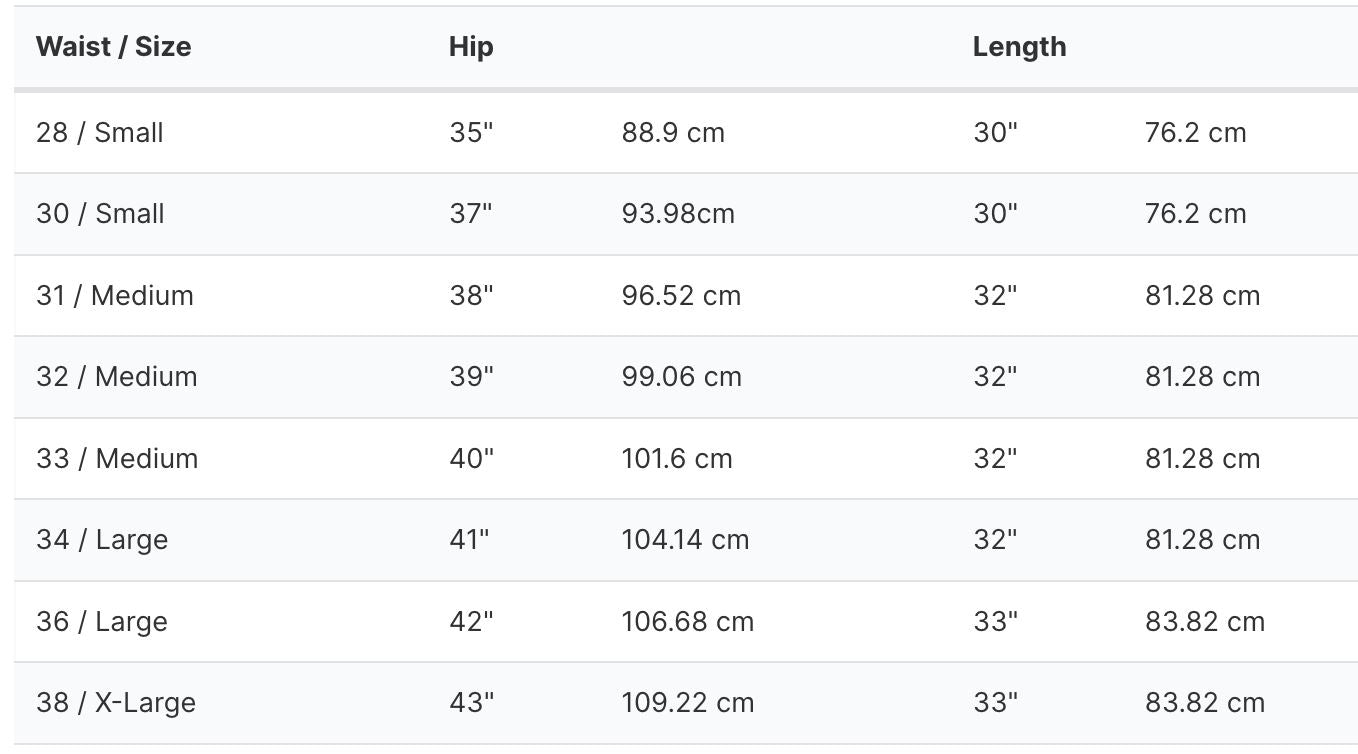
Task: Click the Length column header
Action: (1019, 47)
